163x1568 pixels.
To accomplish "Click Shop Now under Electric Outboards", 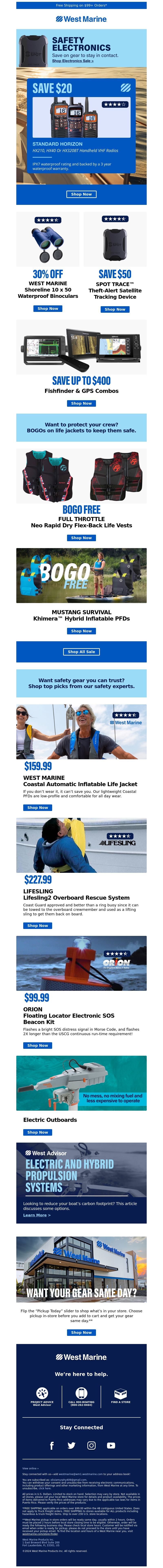I will [38, 1132].
